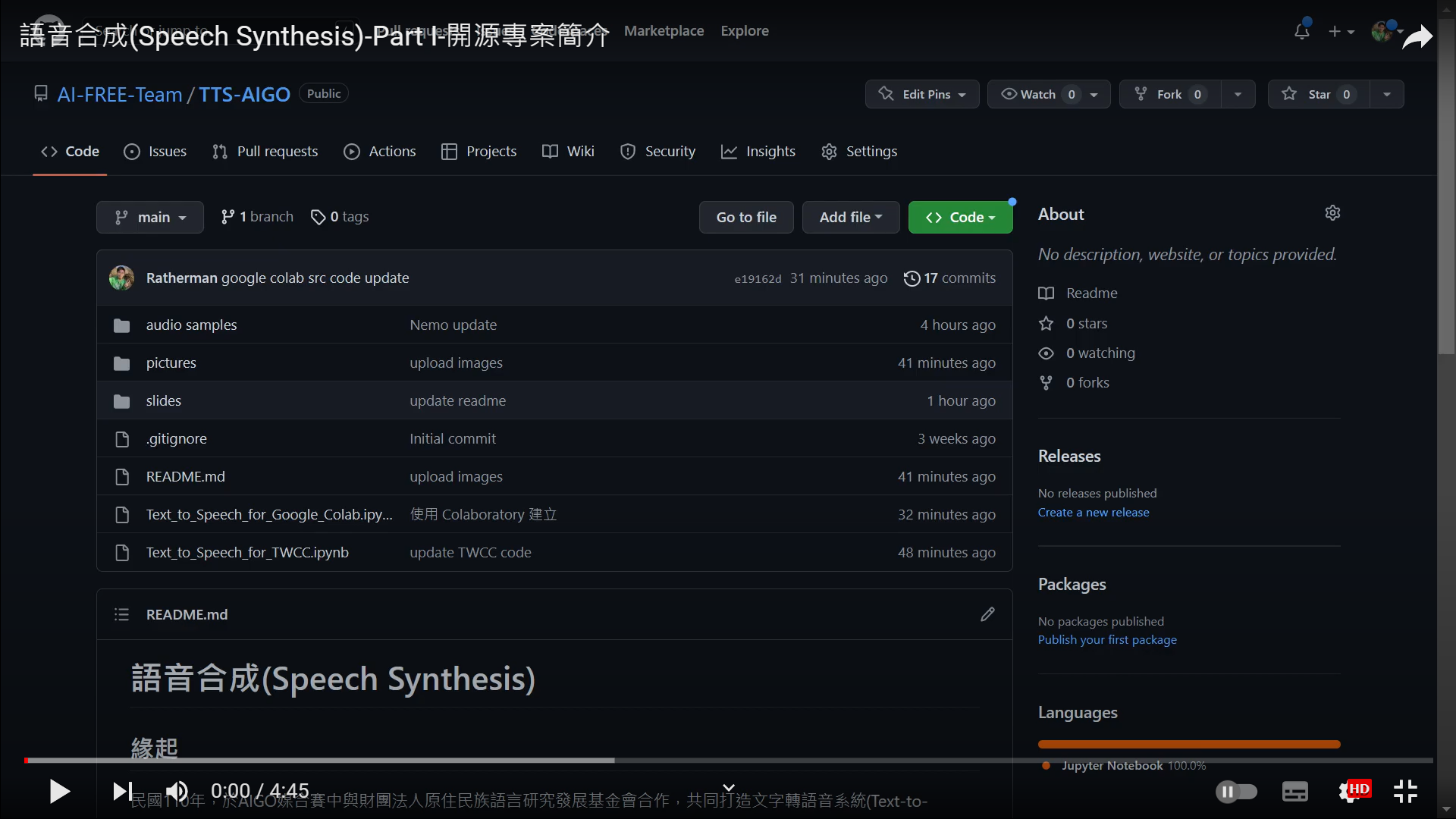Mute the video with the speaker icon
Image resolution: width=1456 pixels, height=819 pixels.
coord(177,792)
